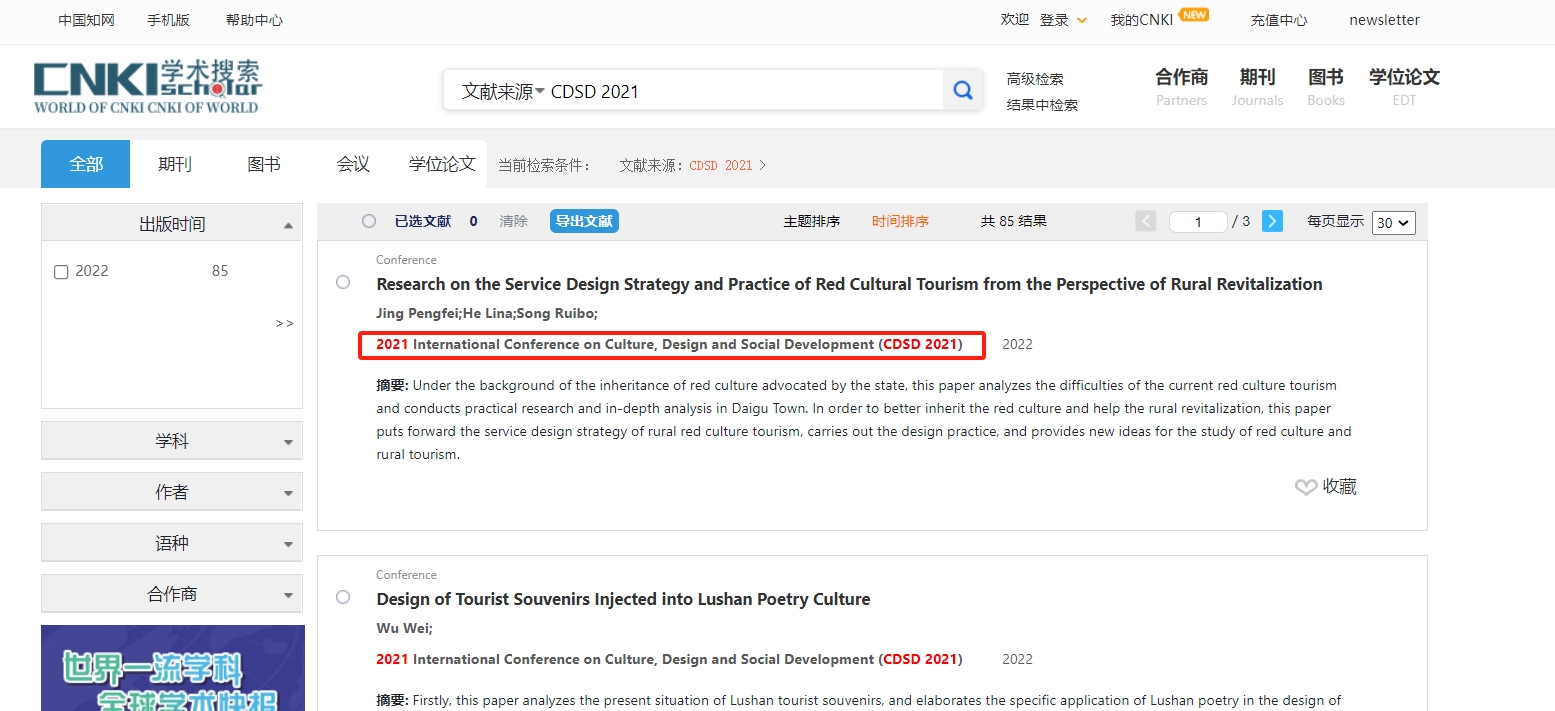
Task: Open the 每页显示 30 dropdown
Action: pyautogui.click(x=1394, y=222)
